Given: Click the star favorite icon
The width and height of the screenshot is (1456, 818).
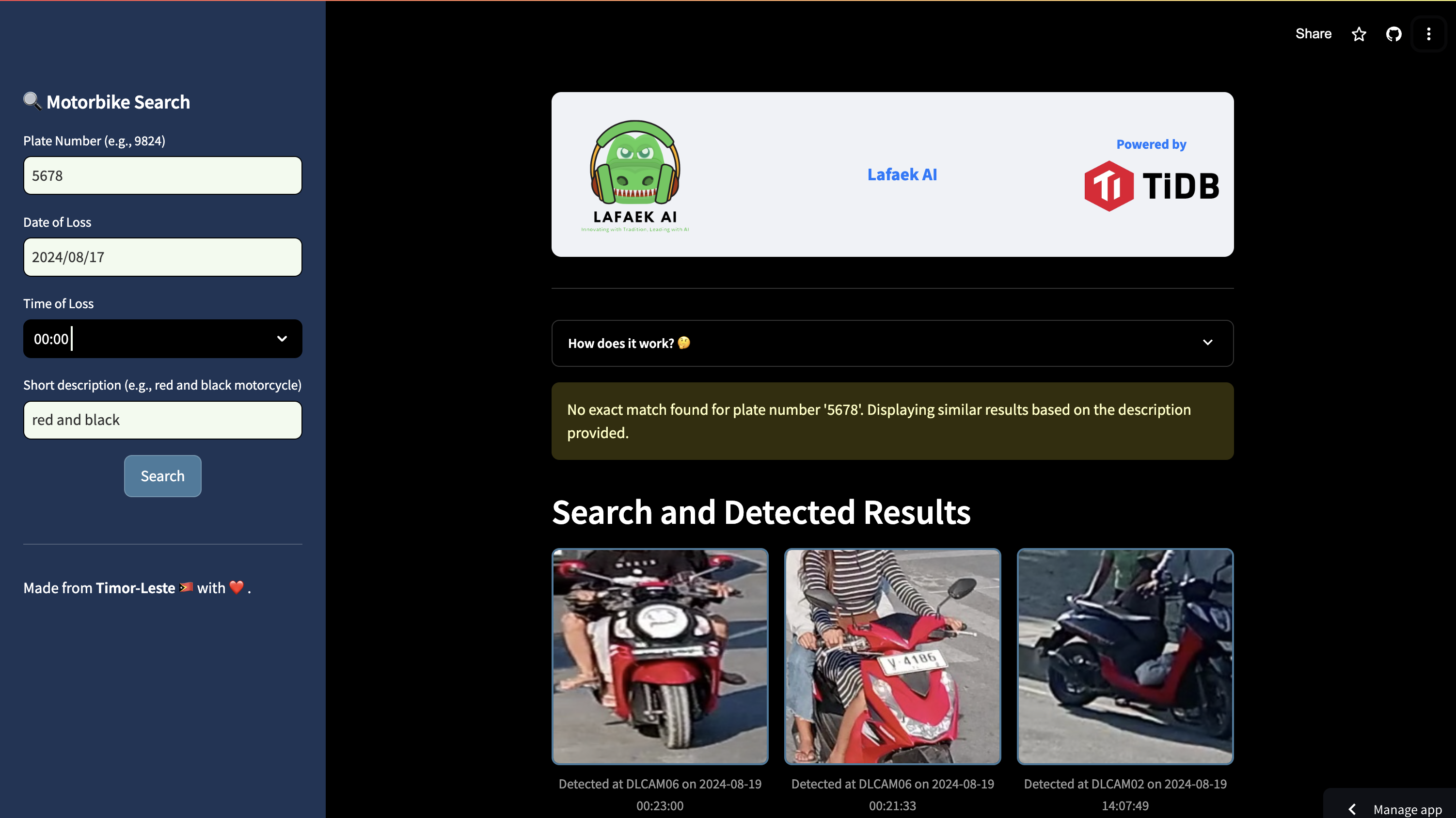Looking at the screenshot, I should pos(1359,34).
